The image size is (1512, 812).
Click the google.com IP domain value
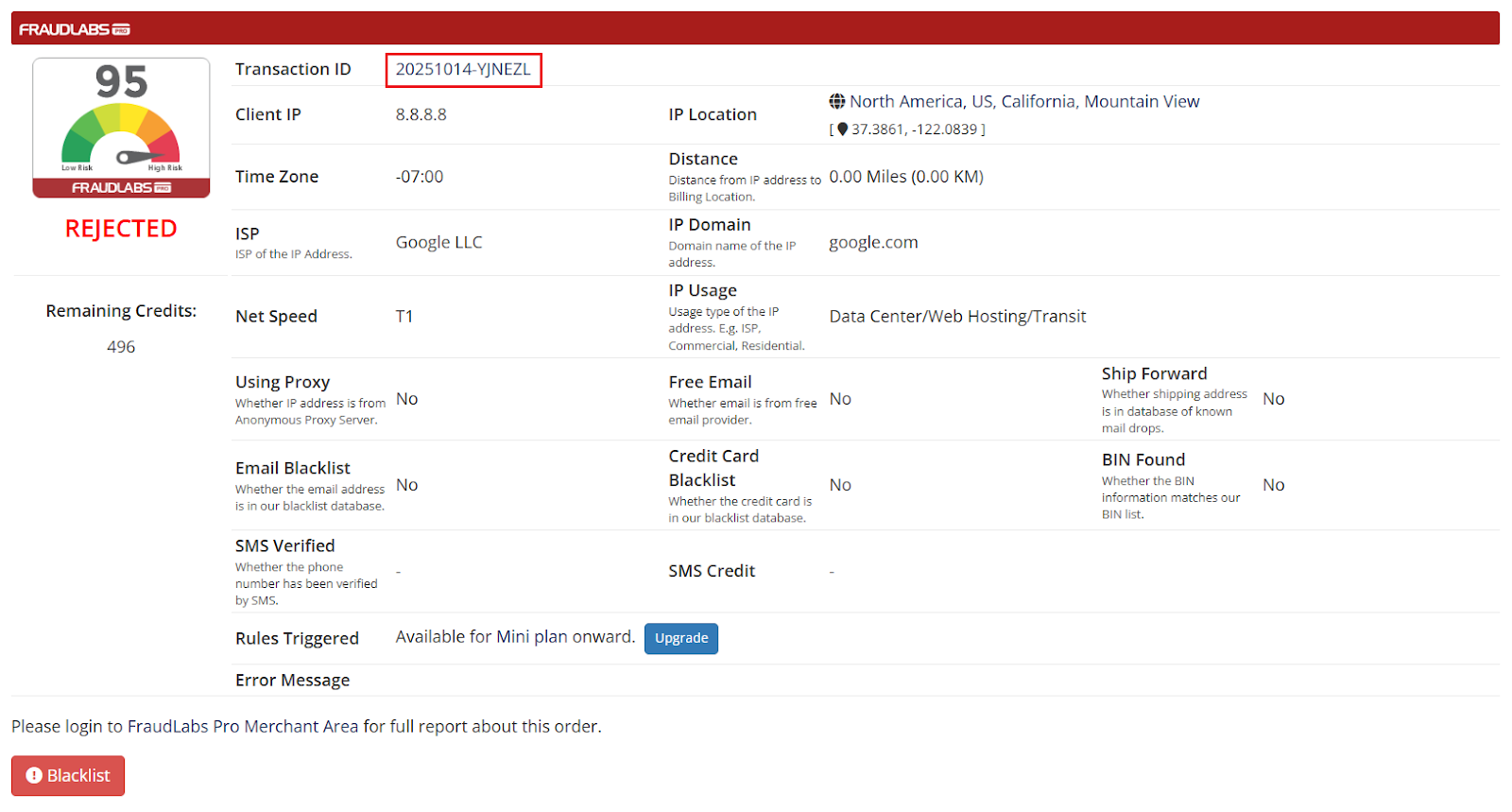873,242
